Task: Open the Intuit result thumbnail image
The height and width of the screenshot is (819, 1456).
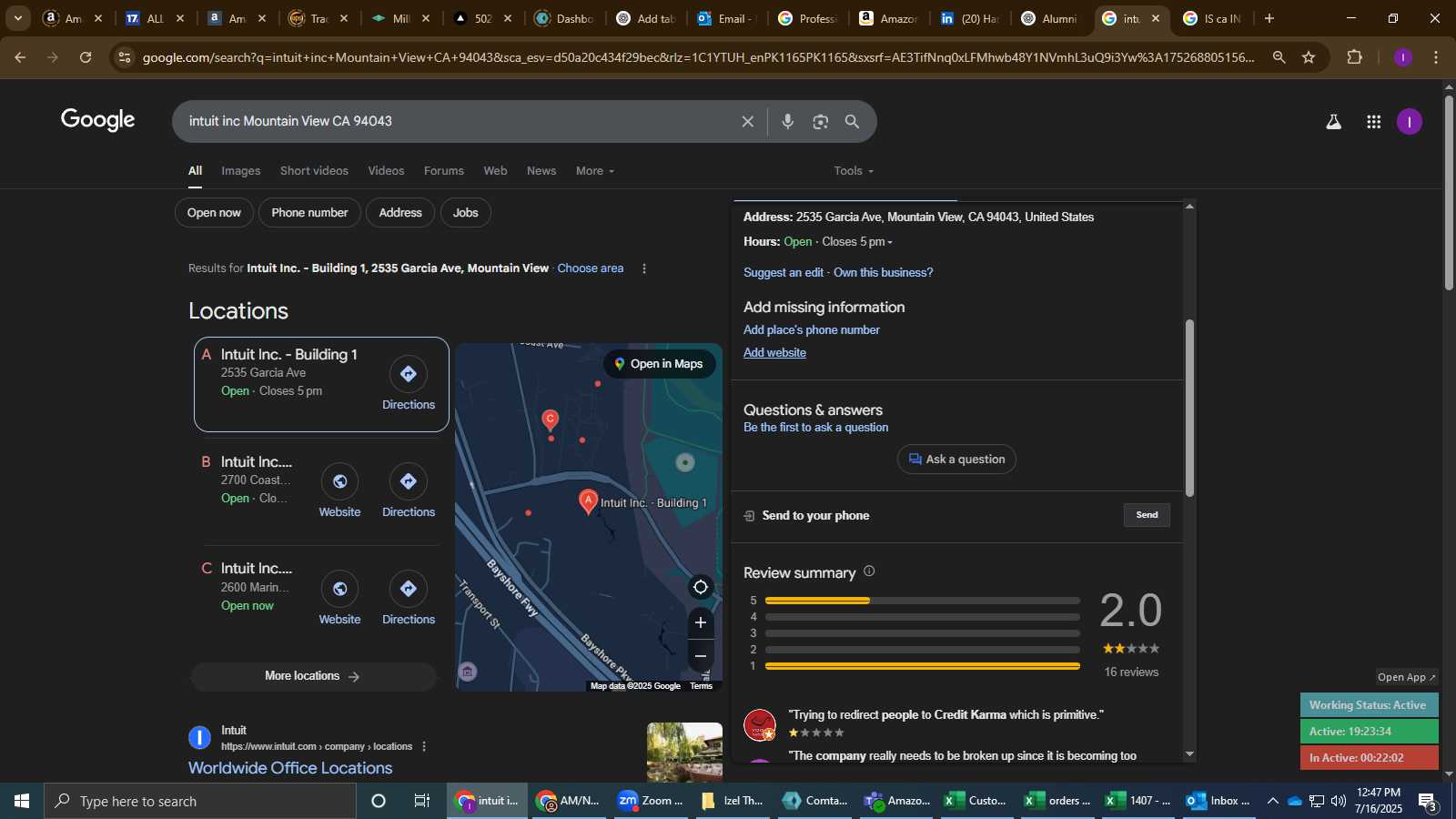Action: [x=684, y=752]
